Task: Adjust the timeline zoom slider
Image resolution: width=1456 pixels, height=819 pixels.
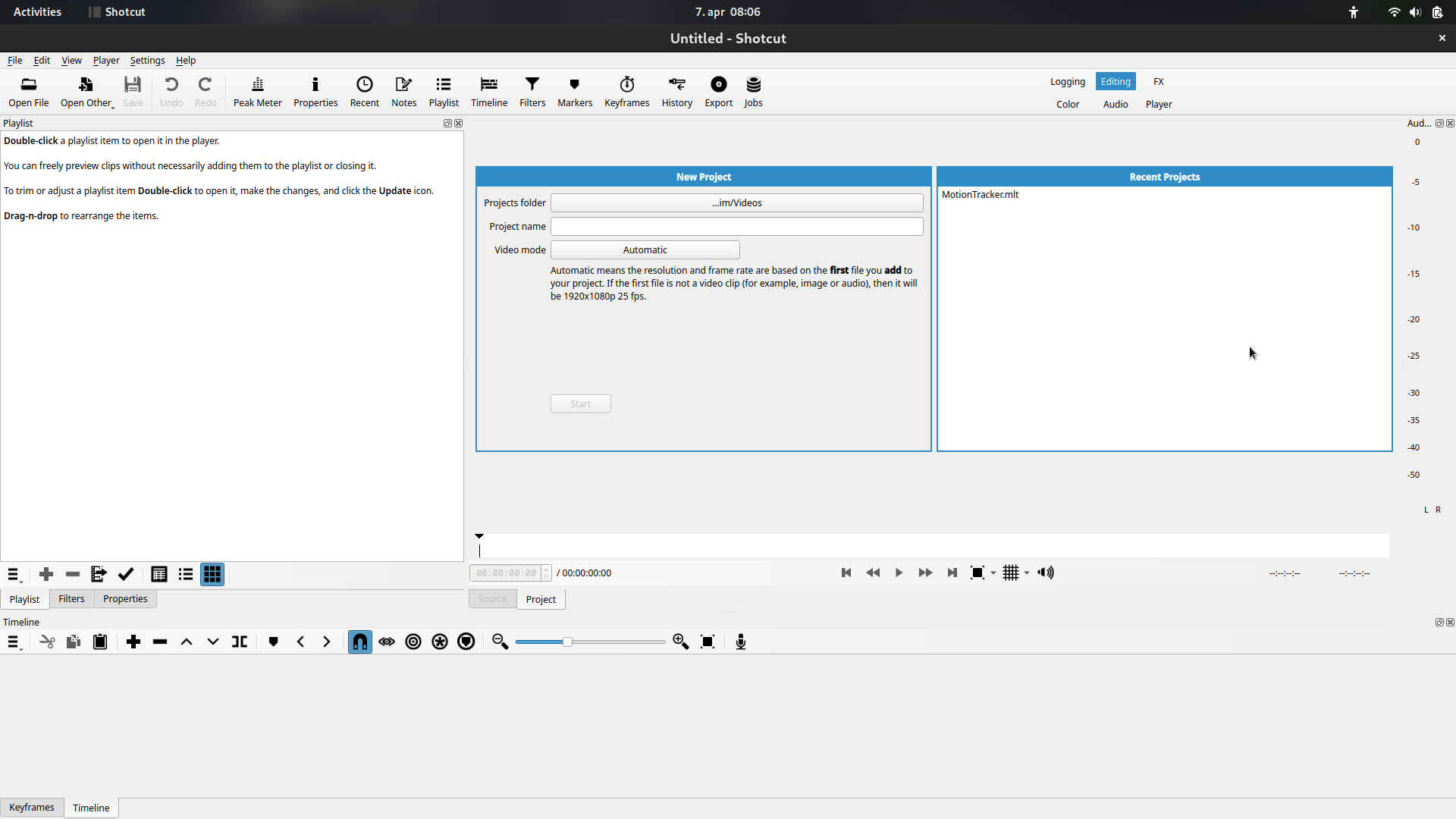Action: click(569, 641)
